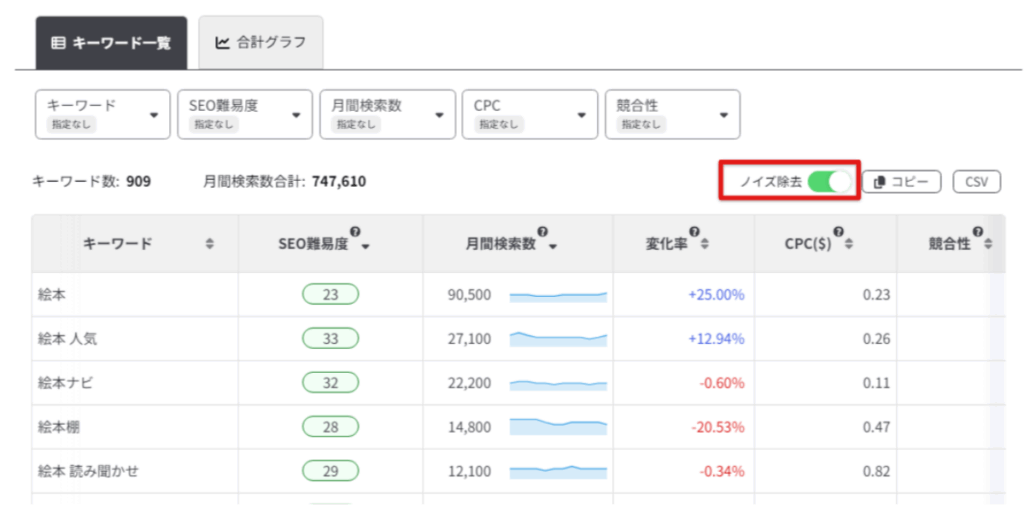Click the trend sparkline for 絵本 人気
Screen dimensions: 1024x506
[558, 339]
